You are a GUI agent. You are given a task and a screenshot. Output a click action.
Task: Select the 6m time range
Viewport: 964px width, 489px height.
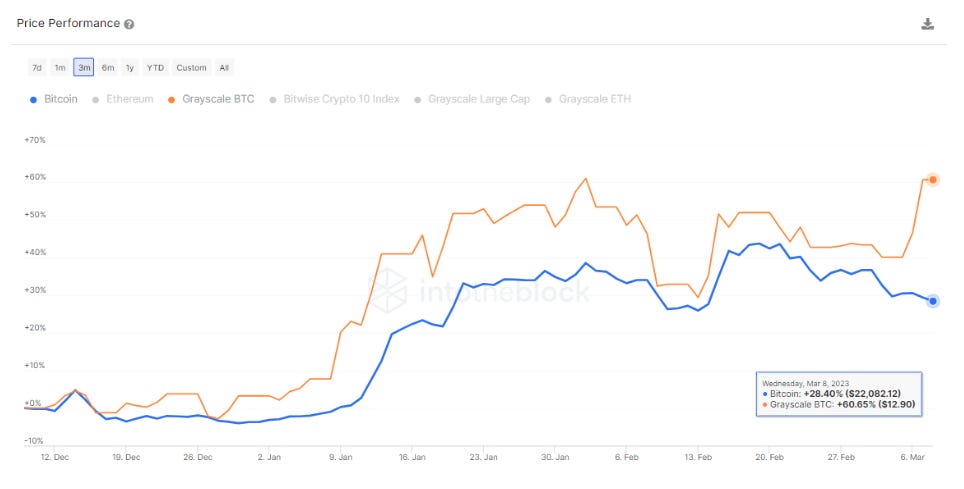click(x=108, y=68)
